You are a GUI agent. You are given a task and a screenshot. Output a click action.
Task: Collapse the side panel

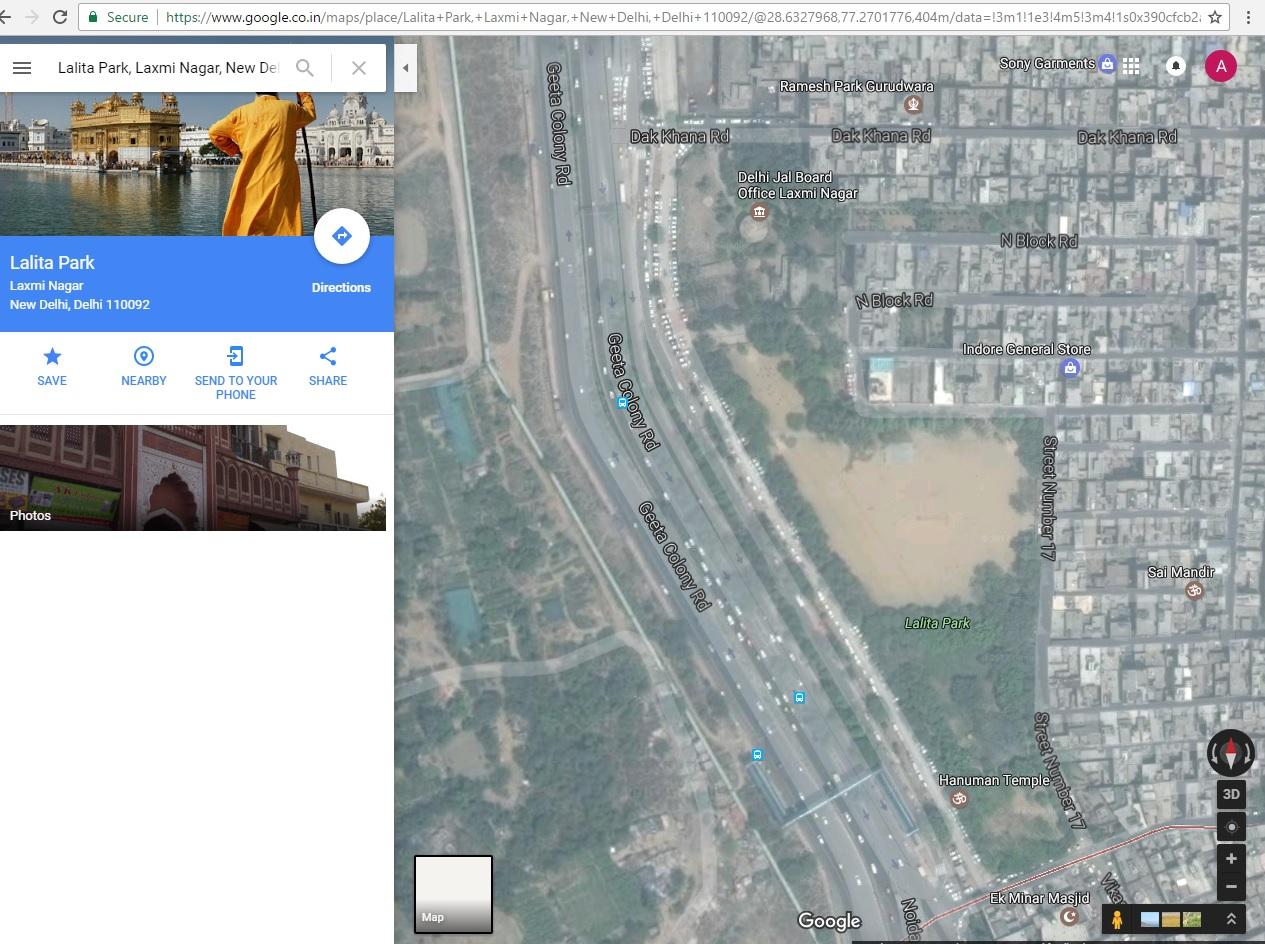pos(405,68)
